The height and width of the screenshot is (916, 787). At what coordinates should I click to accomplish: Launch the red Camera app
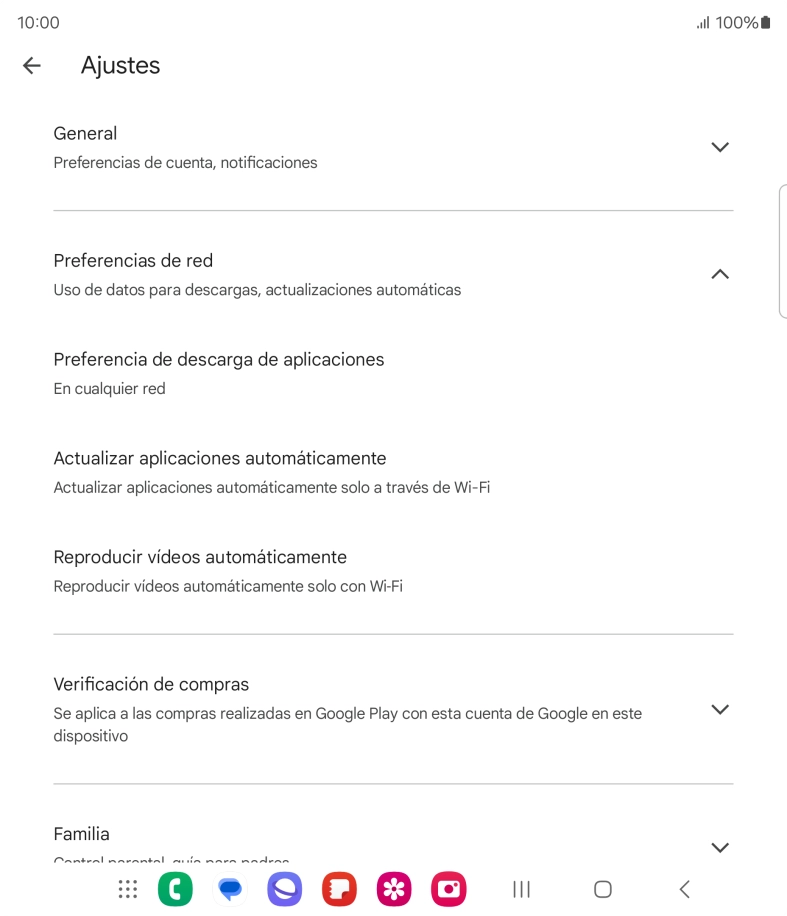[449, 889]
